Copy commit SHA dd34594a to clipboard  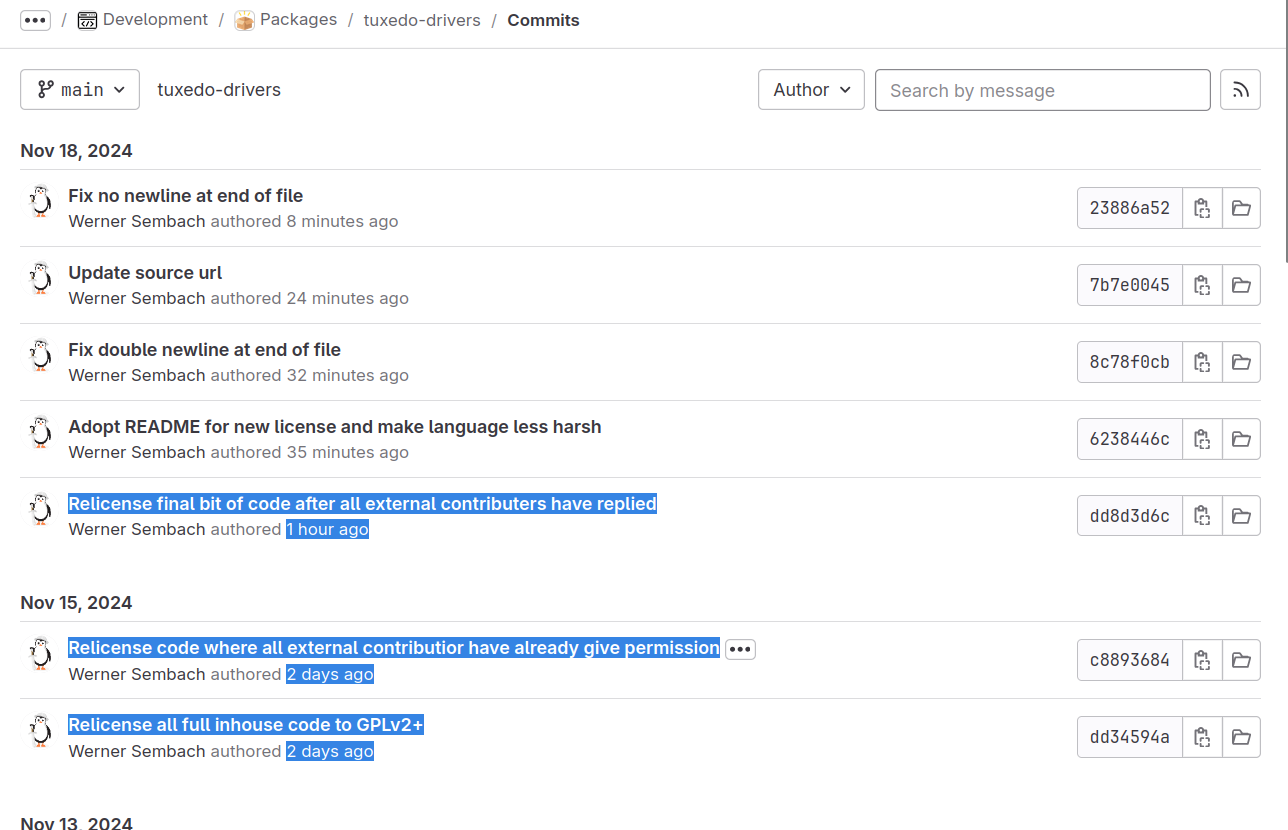pyautogui.click(x=1202, y=737)
